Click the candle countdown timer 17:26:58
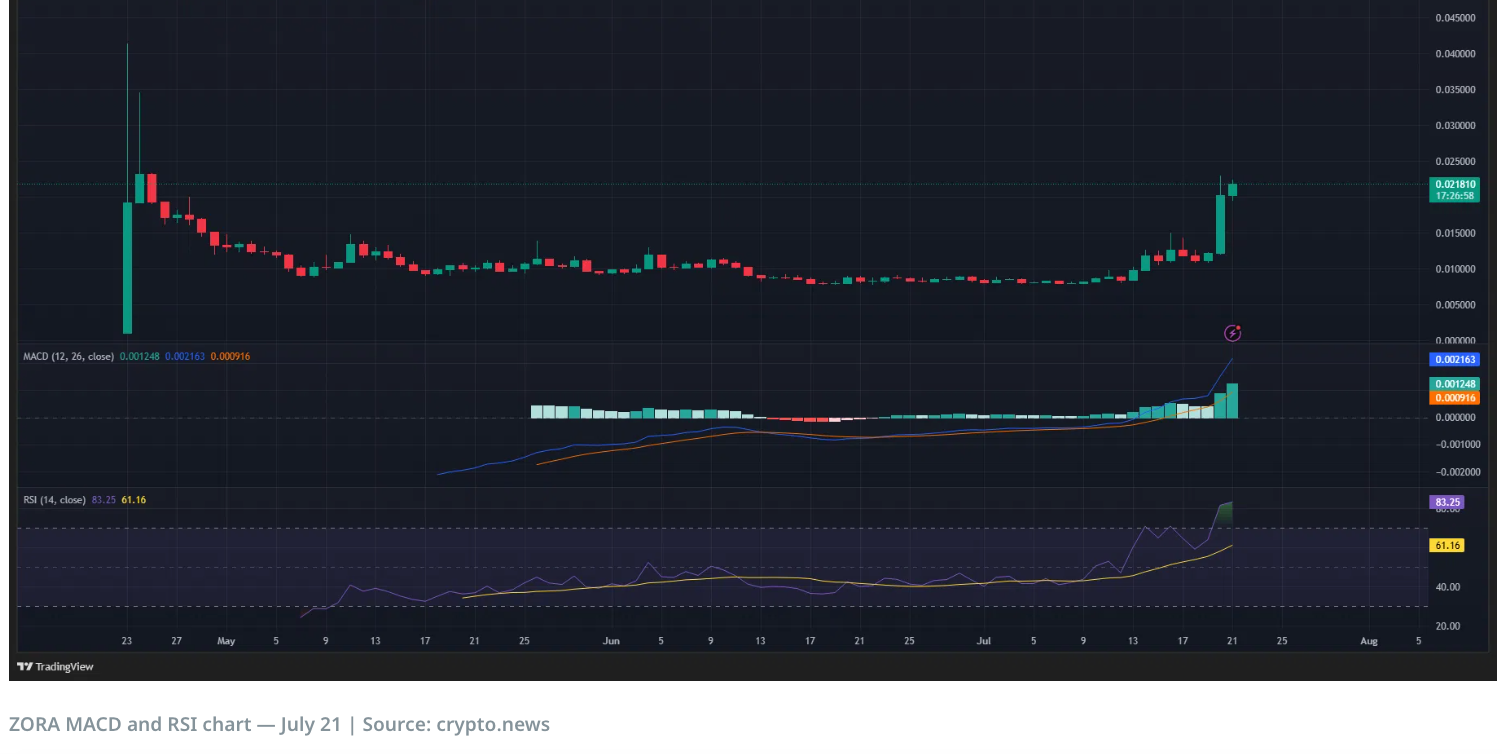This screenshot has width=1502, height=754. tap(1454, 196)
